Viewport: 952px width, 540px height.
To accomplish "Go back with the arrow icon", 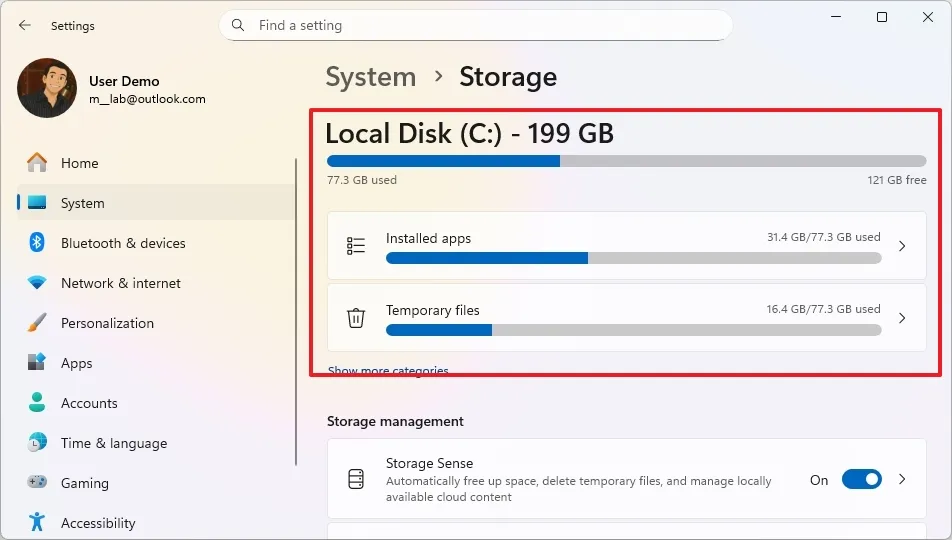I will [24, 26].
